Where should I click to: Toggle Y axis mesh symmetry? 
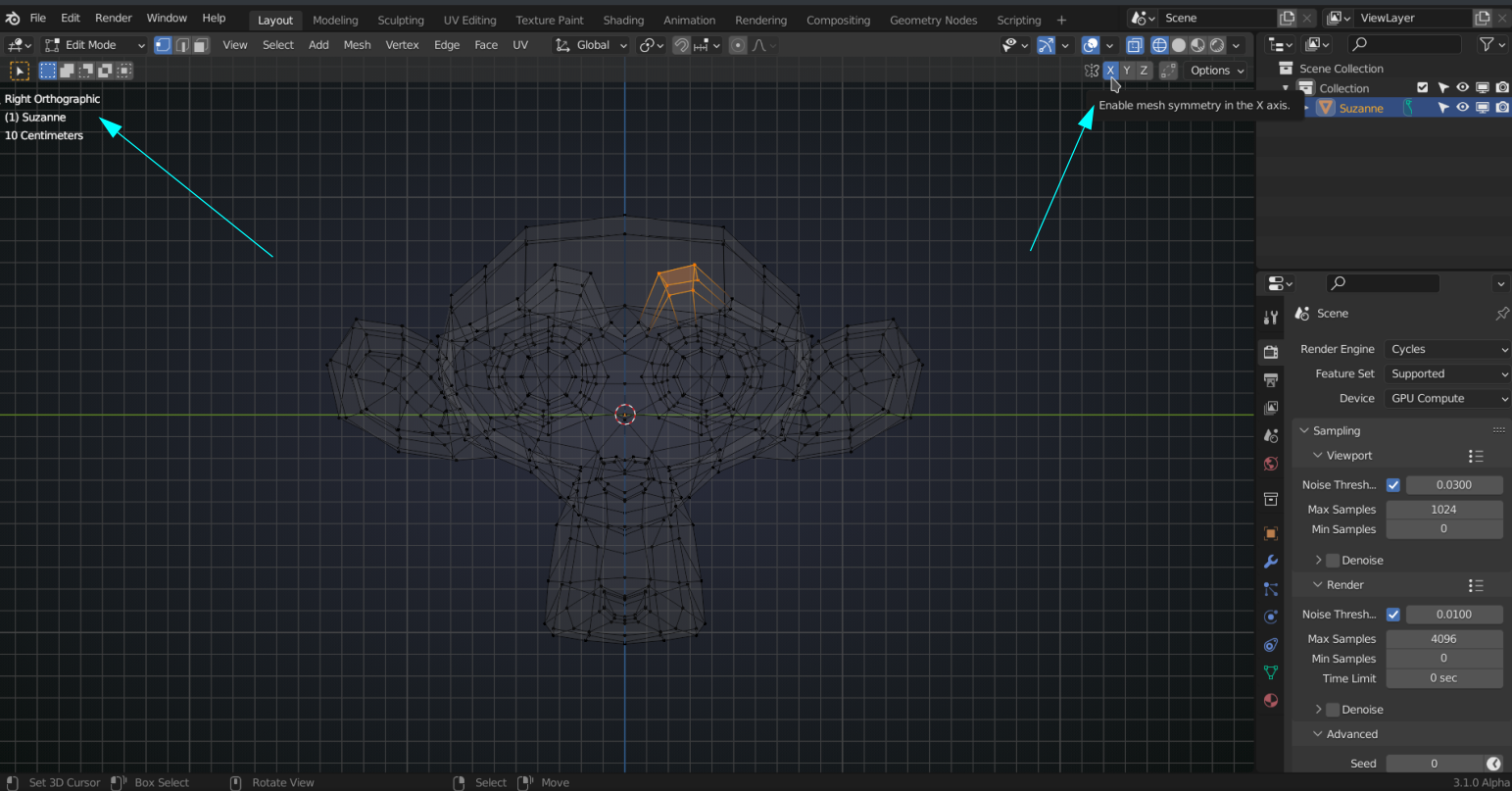[1126, 70]
